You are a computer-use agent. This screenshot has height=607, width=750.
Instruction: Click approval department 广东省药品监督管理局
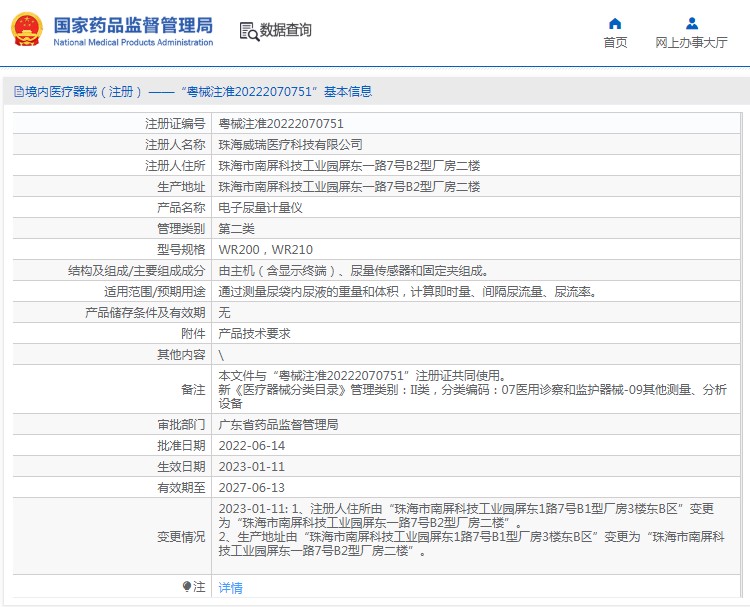pyautogui.click(x=278, y=424)
